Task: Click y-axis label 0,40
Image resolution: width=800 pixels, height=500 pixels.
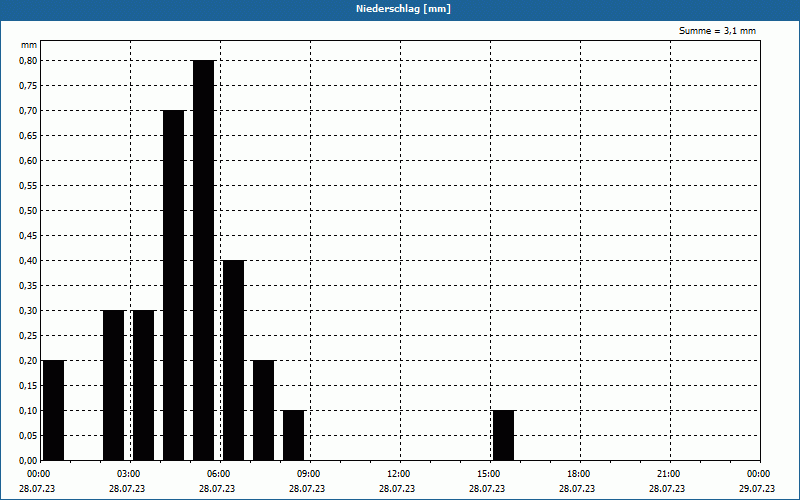Action: (x=28, y=261)
